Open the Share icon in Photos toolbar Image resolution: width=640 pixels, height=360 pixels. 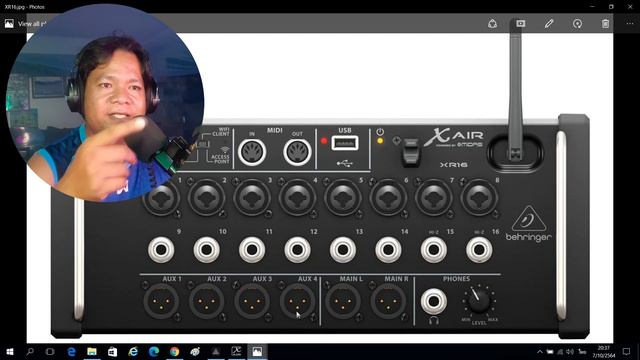492,24
